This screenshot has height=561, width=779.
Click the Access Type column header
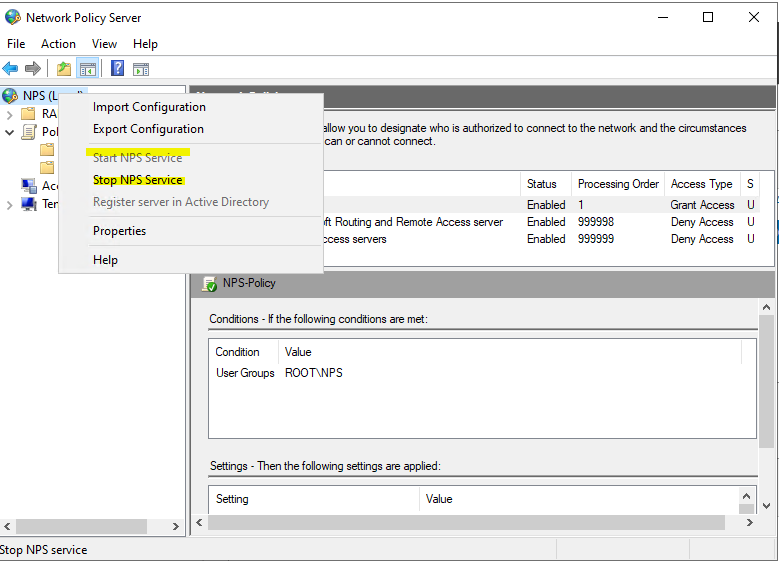coord(701,184)
